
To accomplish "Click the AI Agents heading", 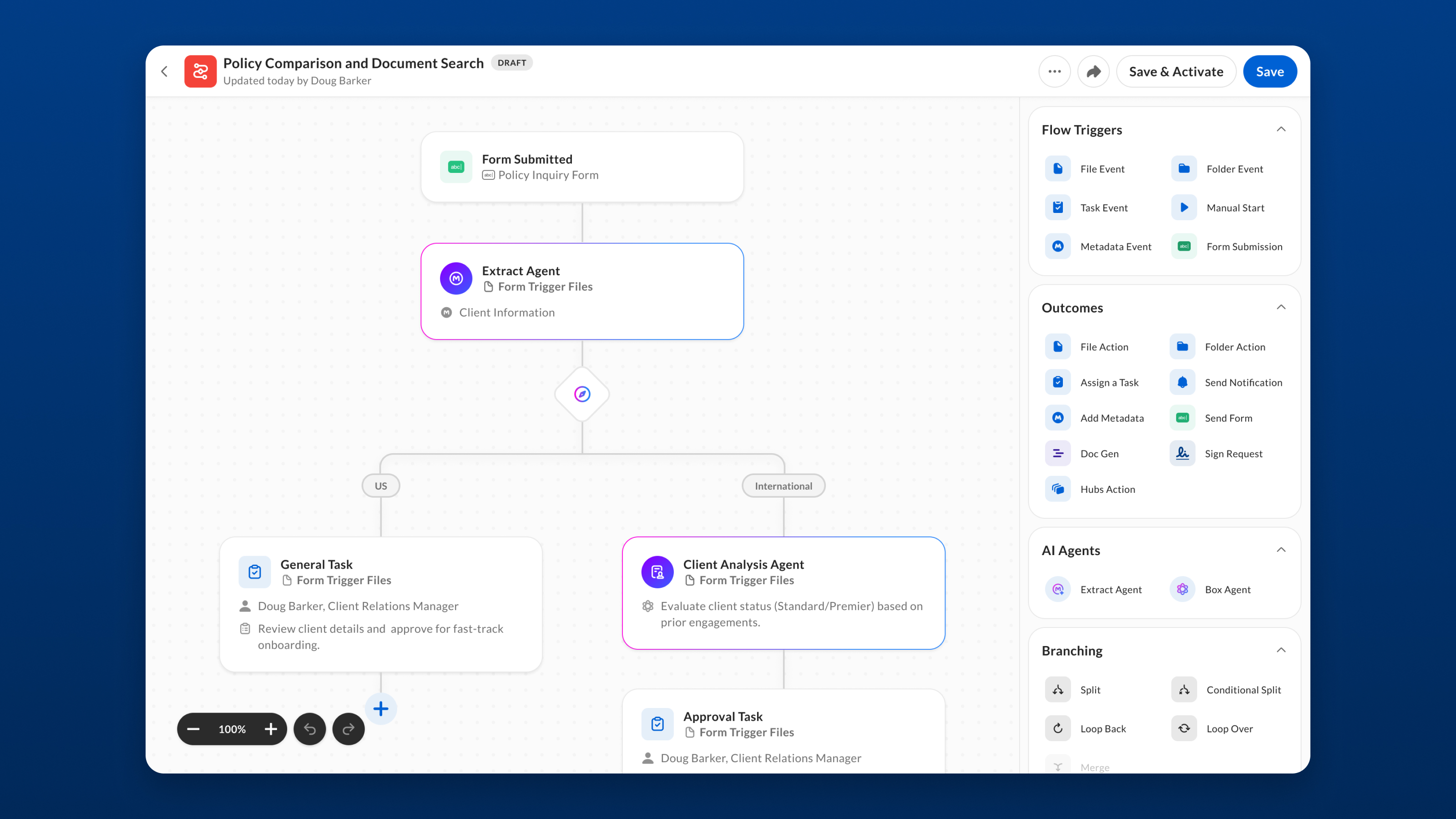I will [x=1071, y=551].
